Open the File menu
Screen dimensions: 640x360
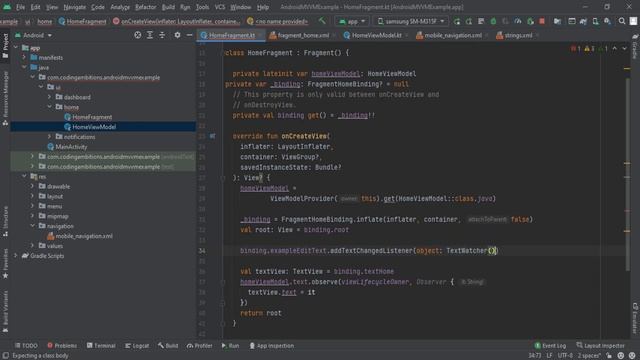pos(20,7)
